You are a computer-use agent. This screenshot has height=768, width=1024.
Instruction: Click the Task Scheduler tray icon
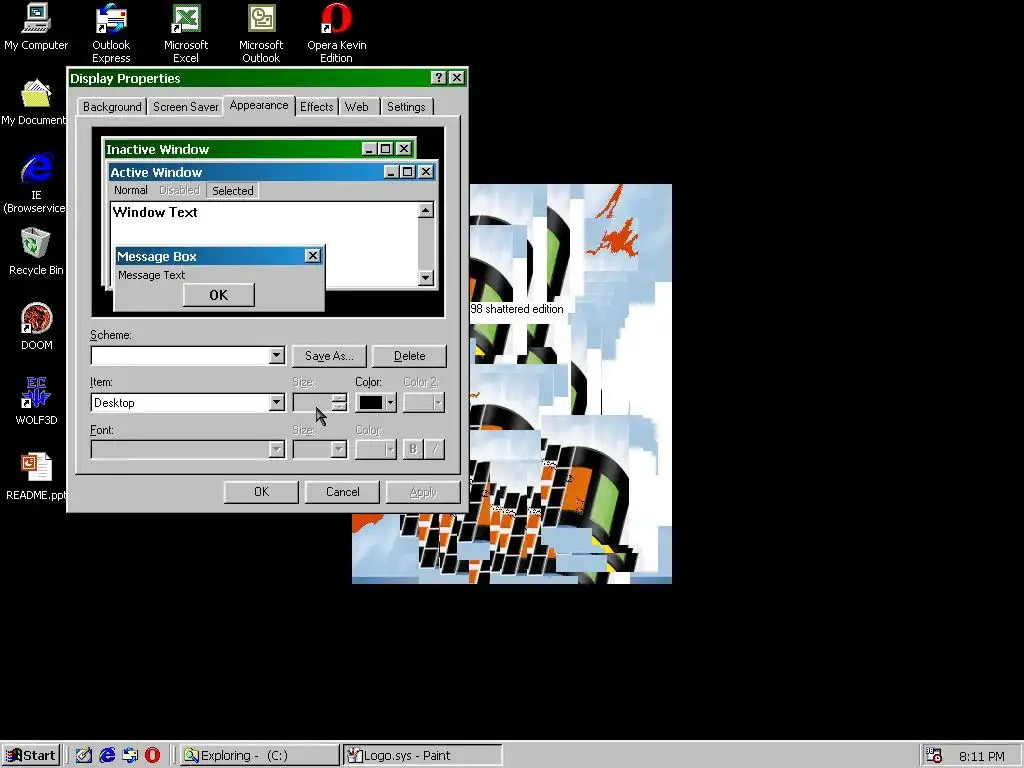coord(934,756)
